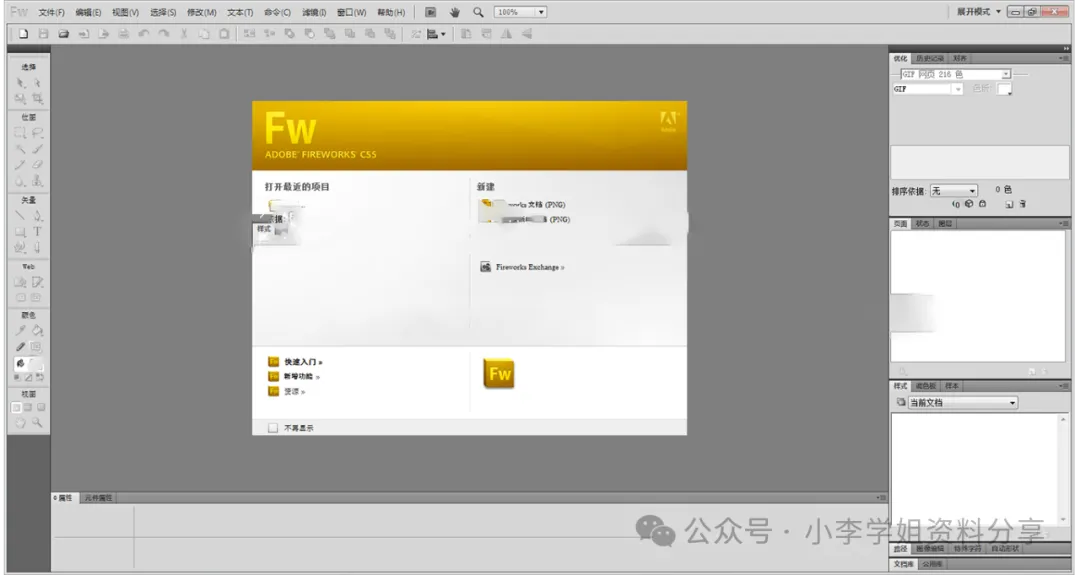Click the 色板 matte color swatch

point(1004,89)
